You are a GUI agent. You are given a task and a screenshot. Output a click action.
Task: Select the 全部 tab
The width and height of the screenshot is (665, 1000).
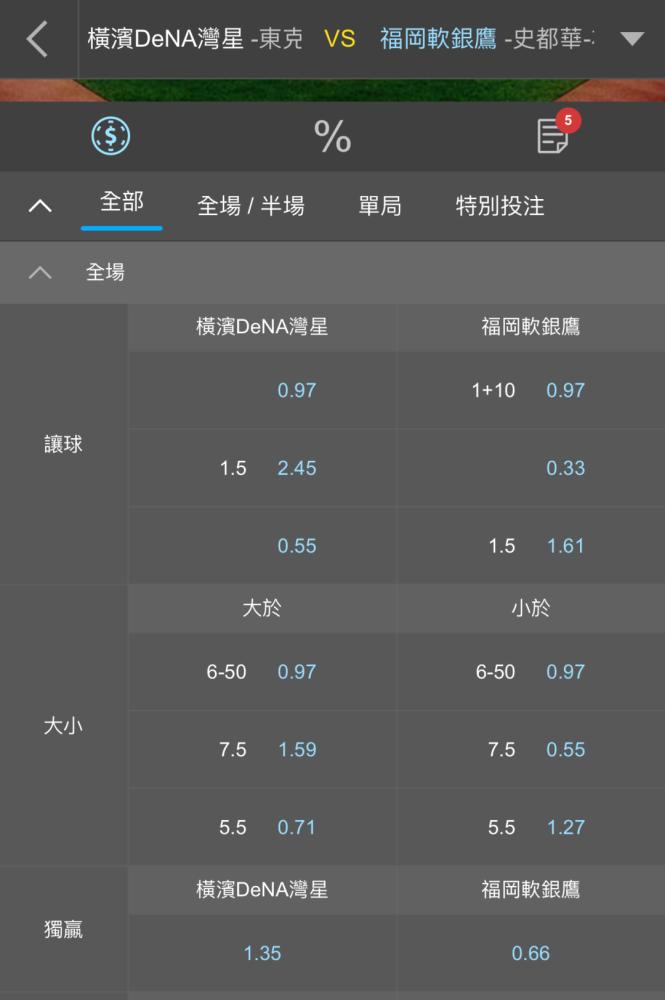(121, 202)
